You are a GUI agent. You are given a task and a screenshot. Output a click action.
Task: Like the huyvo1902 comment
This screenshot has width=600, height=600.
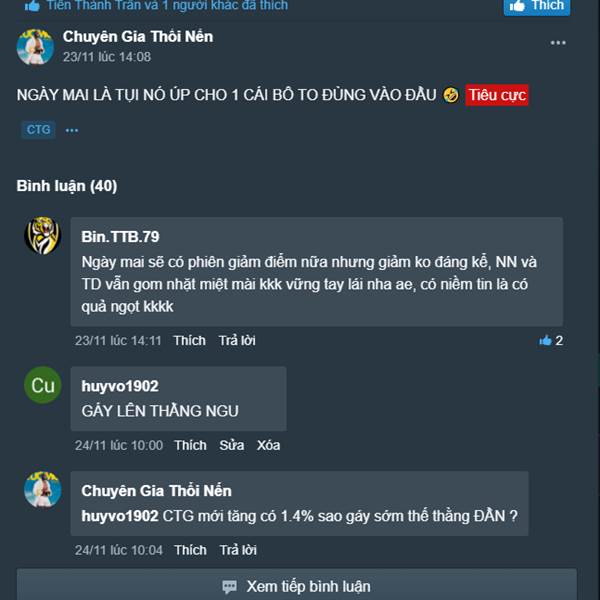[190, 445]
